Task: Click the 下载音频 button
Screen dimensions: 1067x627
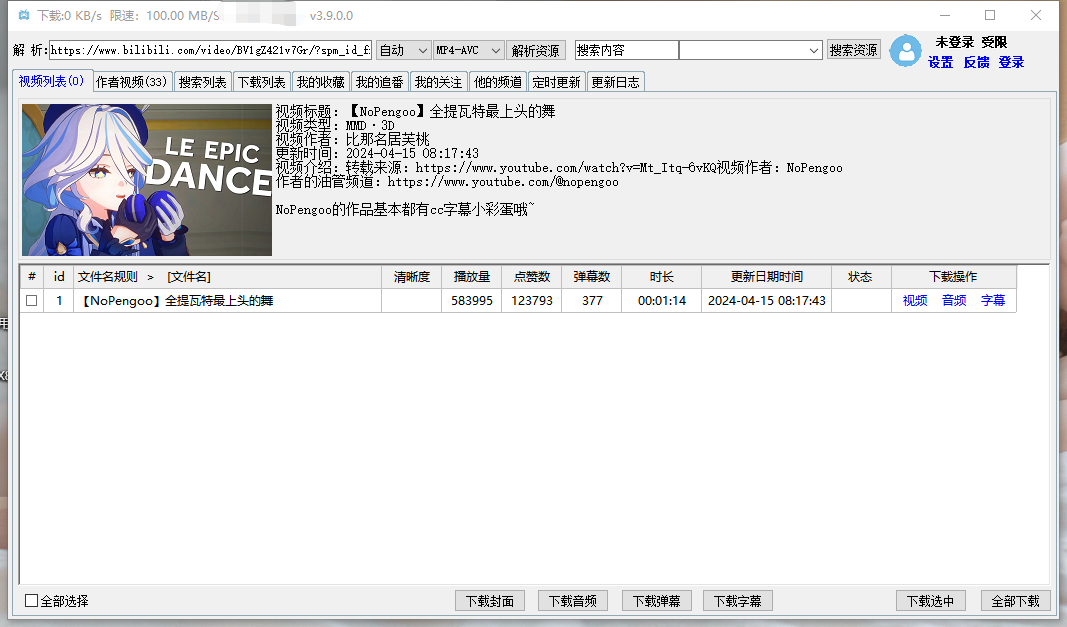Action: [x=573, y=601]
